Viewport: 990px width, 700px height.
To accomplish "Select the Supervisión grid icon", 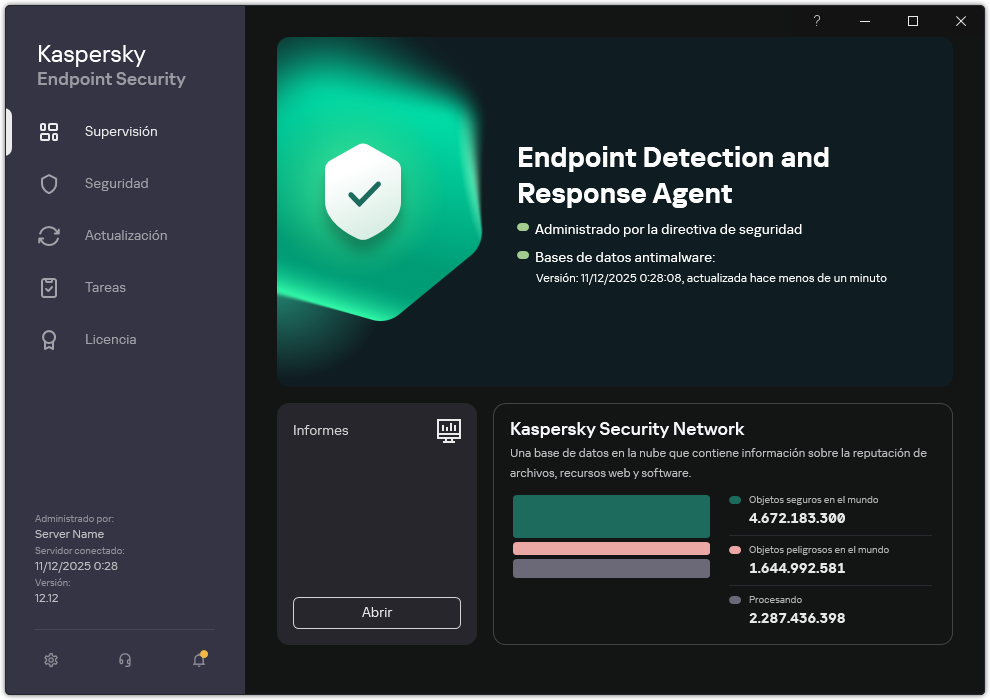I will click(49, 131).
